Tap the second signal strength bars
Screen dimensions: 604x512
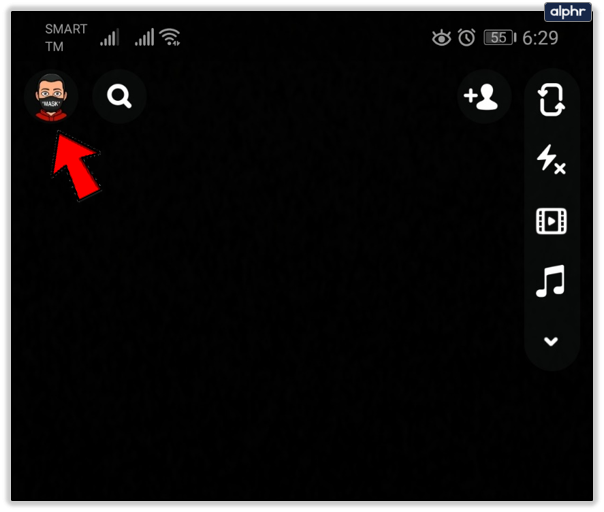[x=144, y=37]
